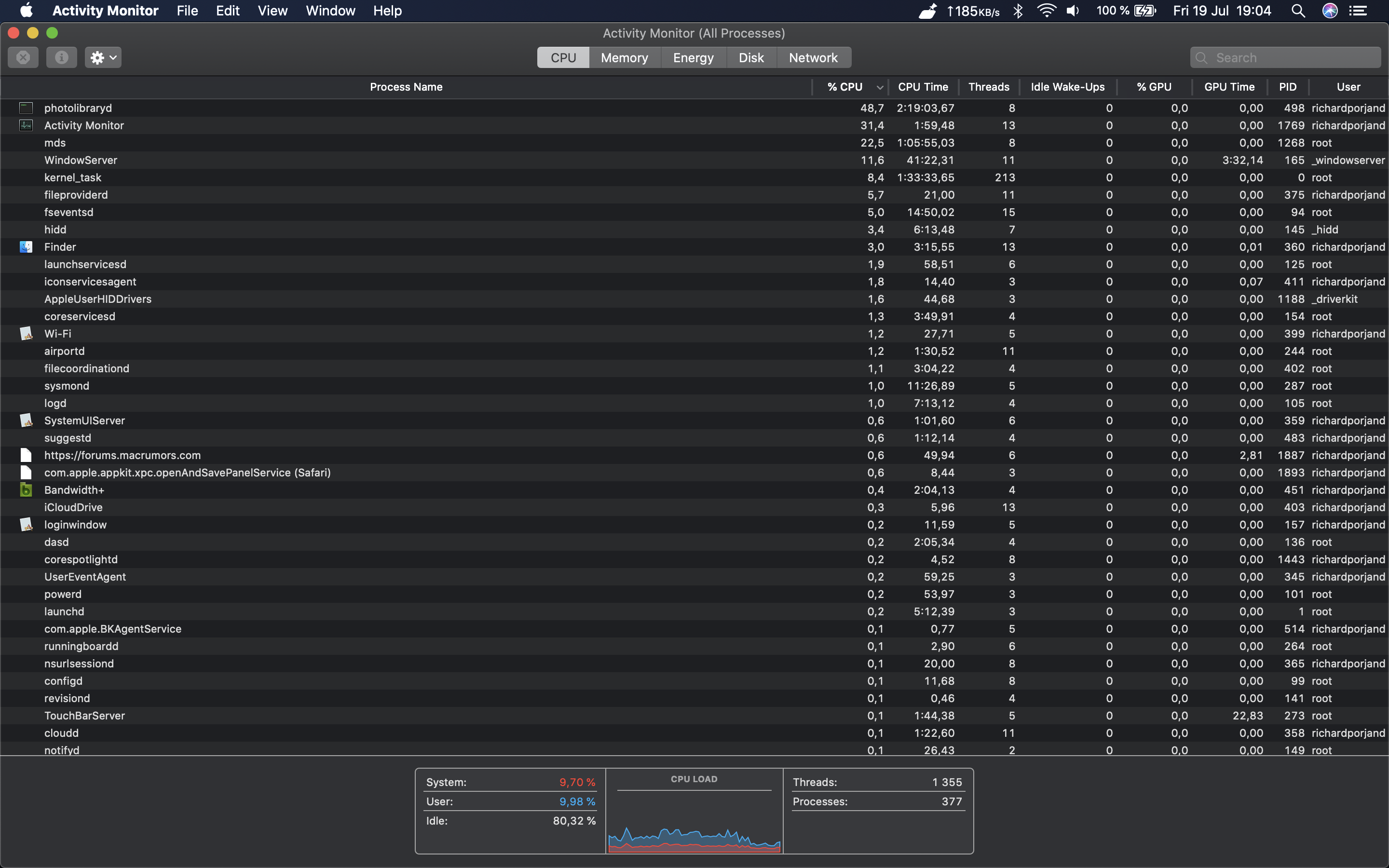The width and height of the screenshot is (1389, 868).
Task: Click the stop process toolbar button
Action: (x=23, y=57)
